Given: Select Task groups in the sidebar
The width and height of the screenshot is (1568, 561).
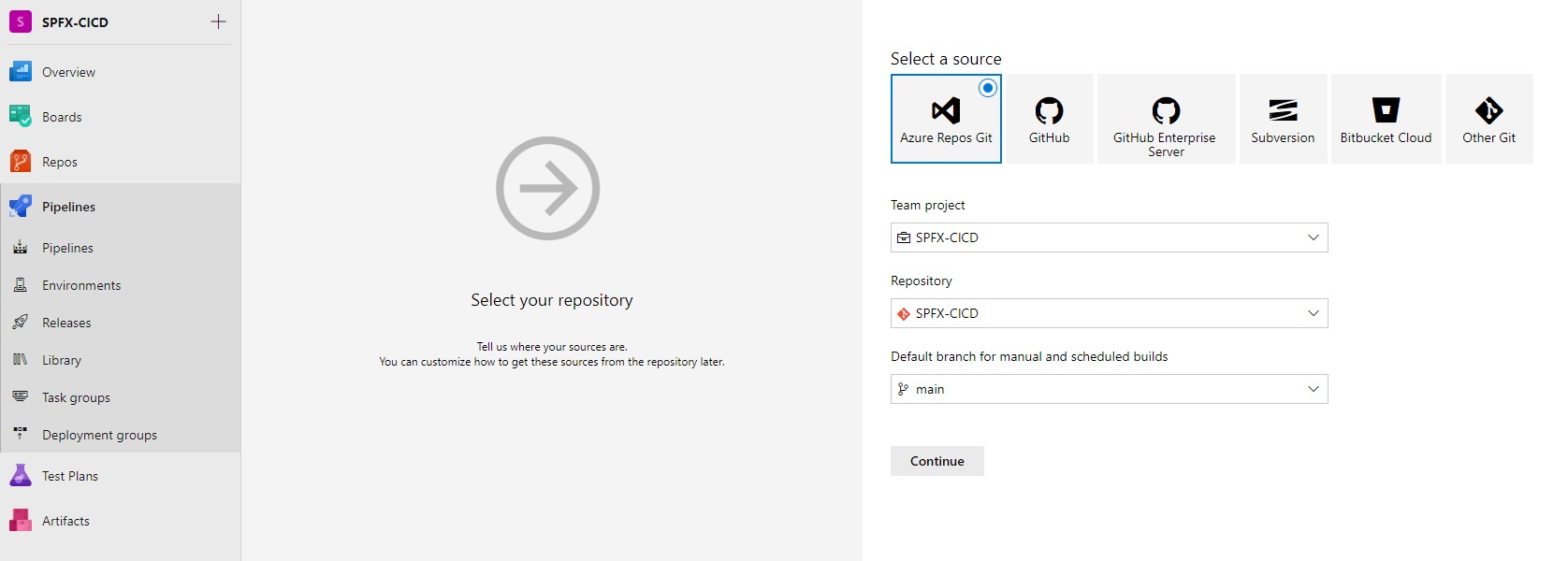Looking at the screenshot, I should [76, 397].
